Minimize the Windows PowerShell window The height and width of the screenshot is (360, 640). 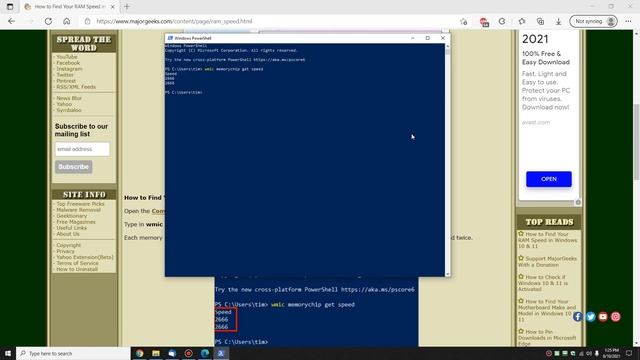(x=413, y=38)
